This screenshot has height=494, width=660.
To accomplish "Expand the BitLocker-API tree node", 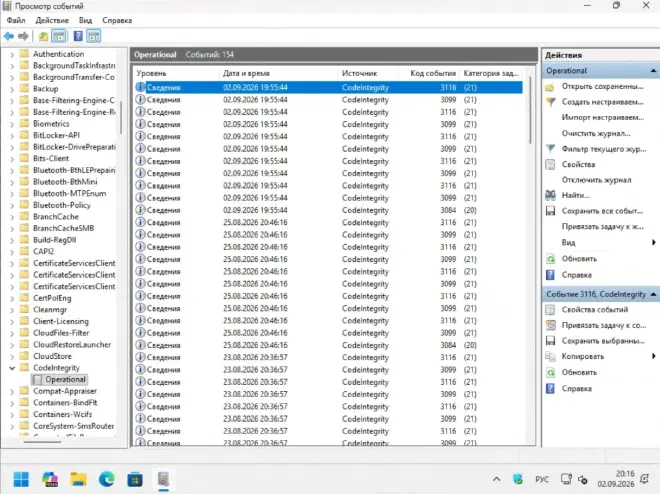I will [x=12, y=135].
